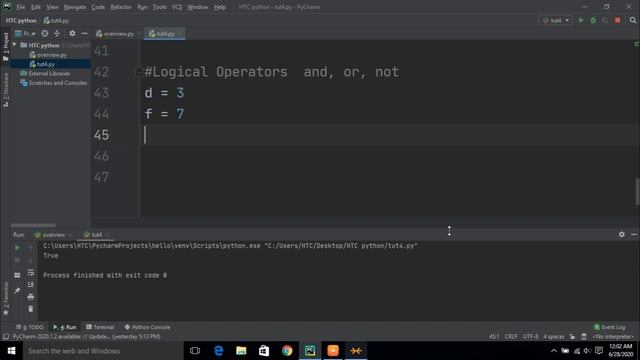640x360 pixels.
Task: Open the Refactor menu
Action: pyautogui.click(x=121, y=7)
